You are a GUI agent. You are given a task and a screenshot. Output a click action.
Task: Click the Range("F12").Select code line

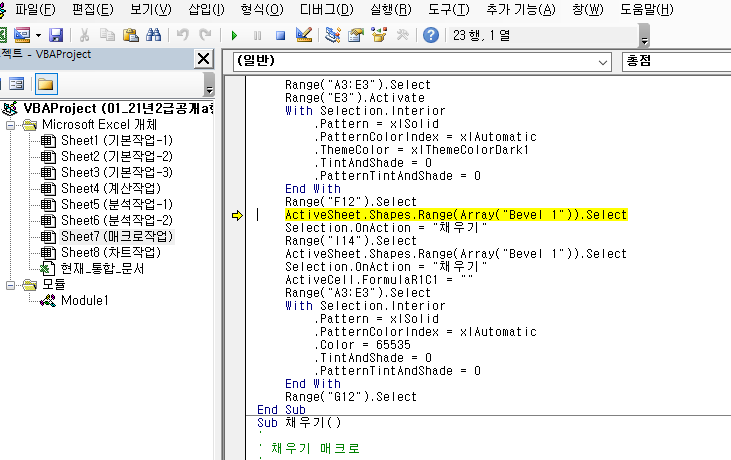pyautogui.click(x=351, y=202)
